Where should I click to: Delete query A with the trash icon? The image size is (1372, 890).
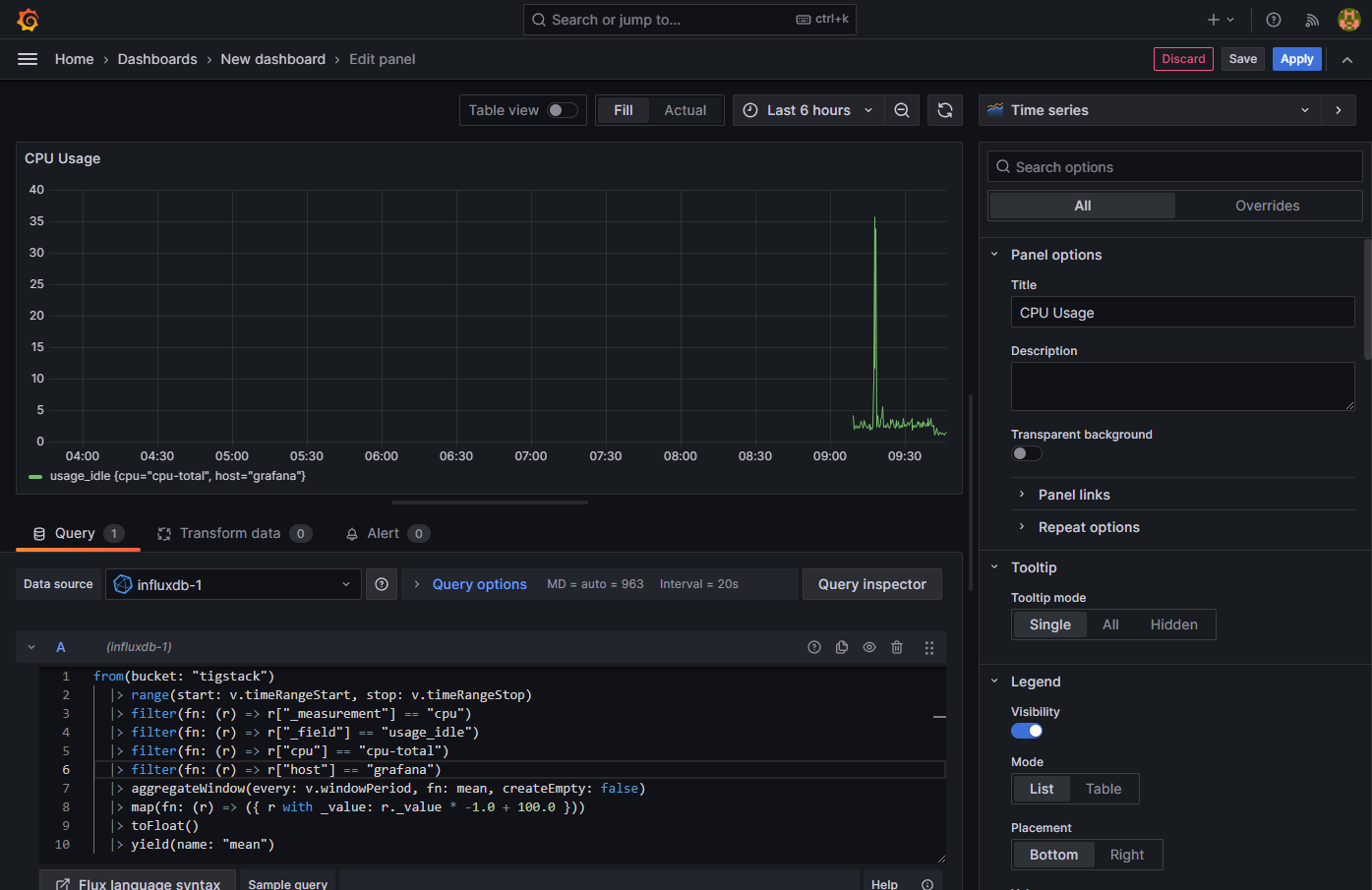pyautogui.click(x=896, y=647)
